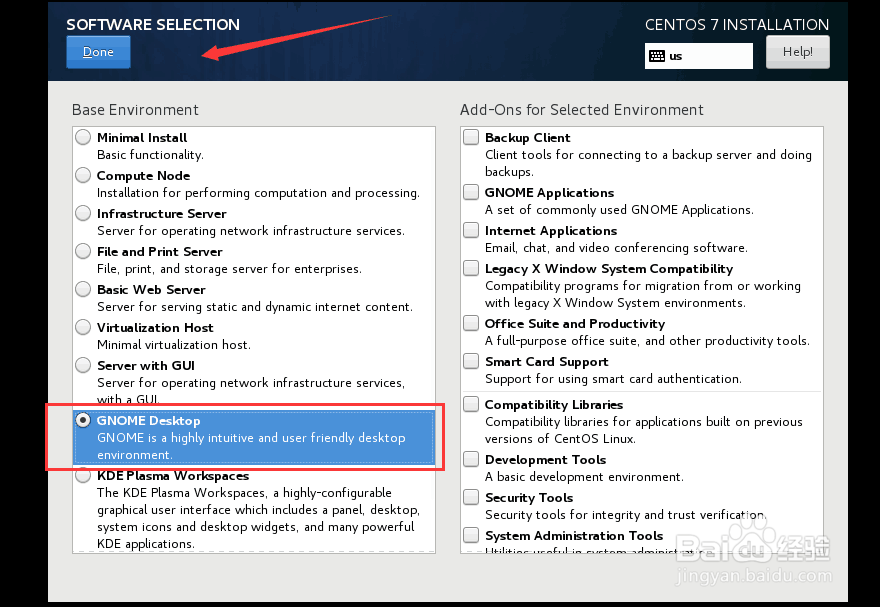Enable Internet Applications checkbox

coord(471,231)
